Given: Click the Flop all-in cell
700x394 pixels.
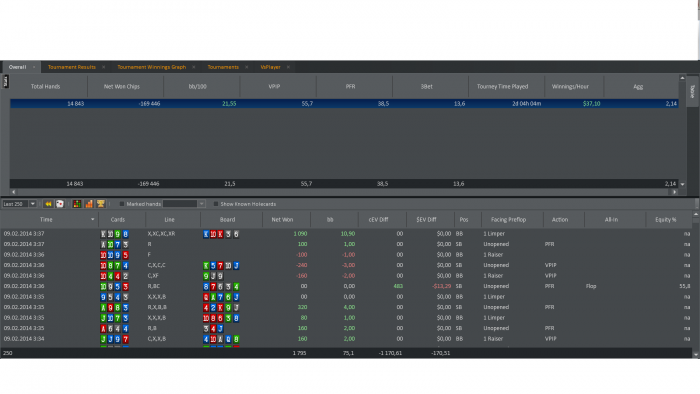Looking at the screenshot, I should (x=591, y=286).
